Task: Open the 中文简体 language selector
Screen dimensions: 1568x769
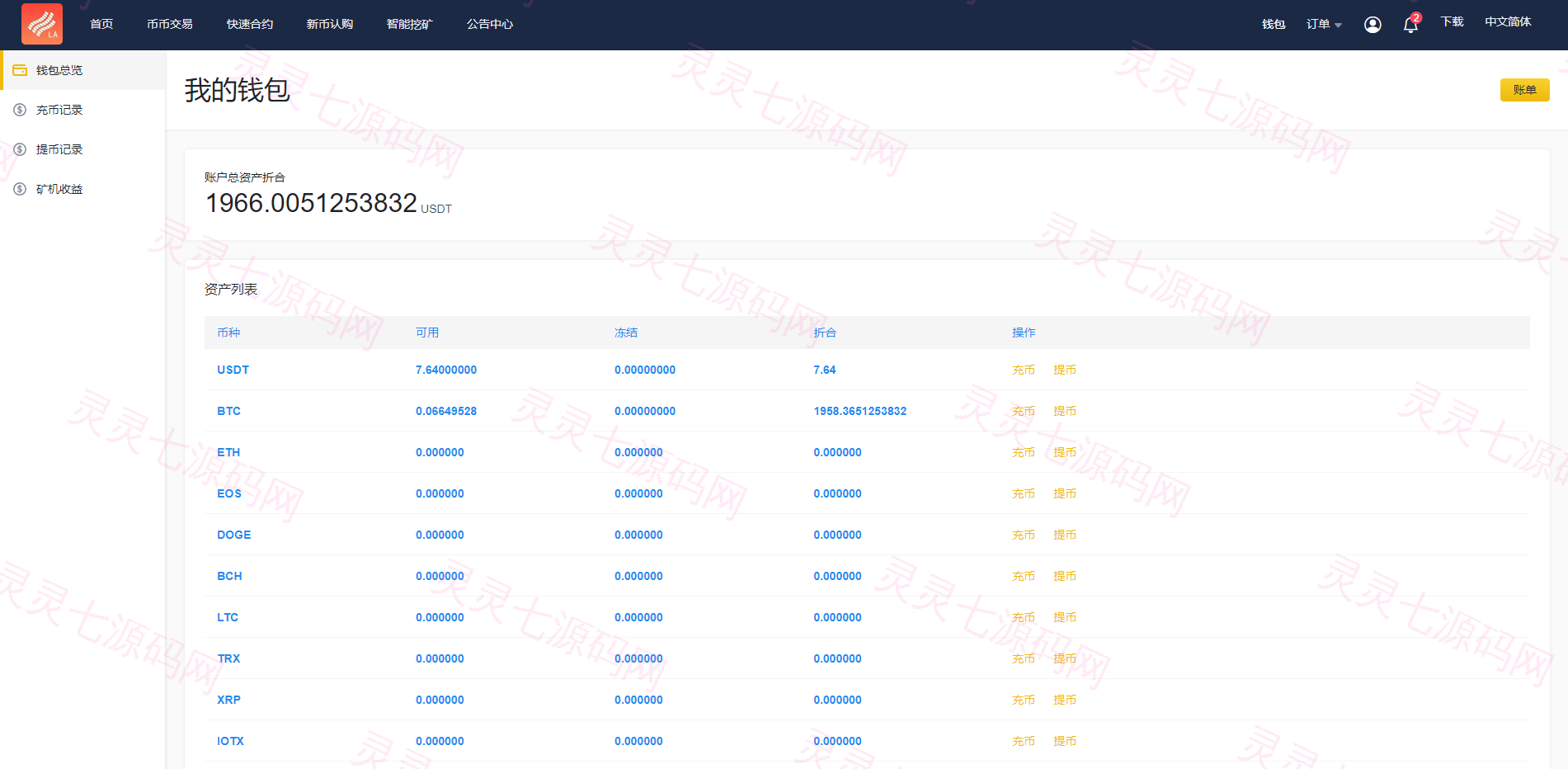Action: pos(1508,22)
